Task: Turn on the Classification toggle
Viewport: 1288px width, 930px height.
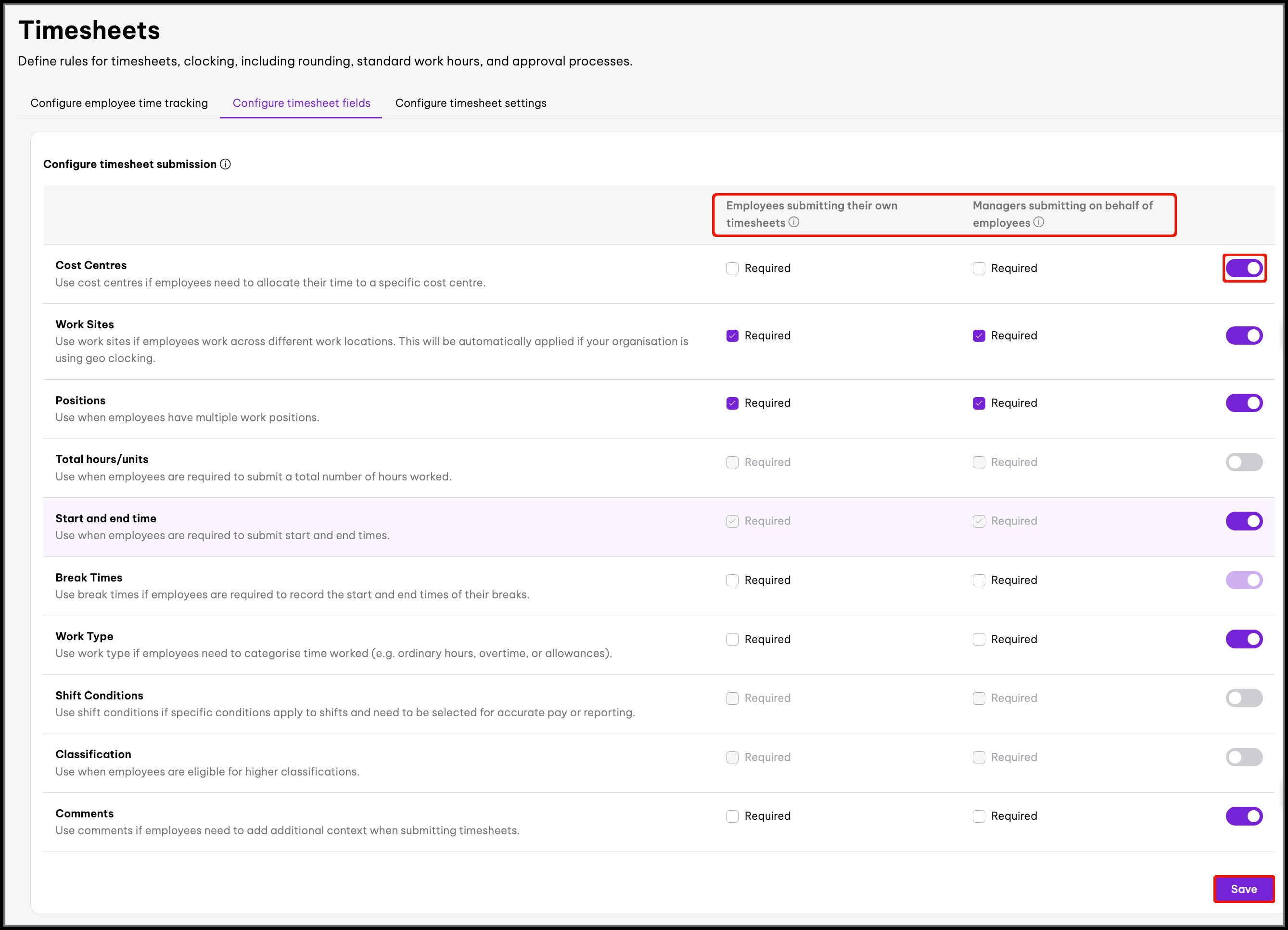Action: (1244, 757)
